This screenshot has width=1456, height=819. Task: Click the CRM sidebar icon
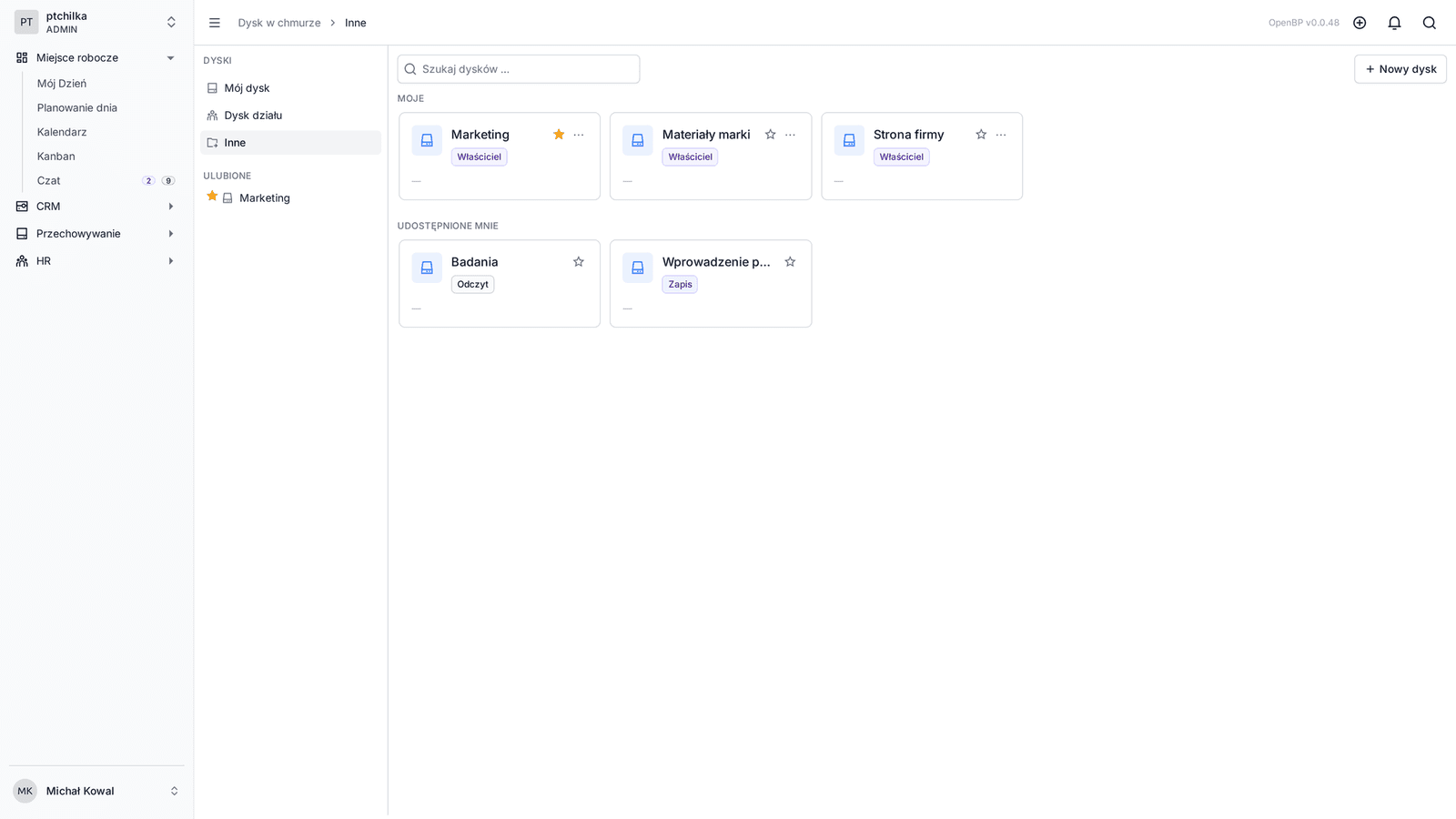22,207
